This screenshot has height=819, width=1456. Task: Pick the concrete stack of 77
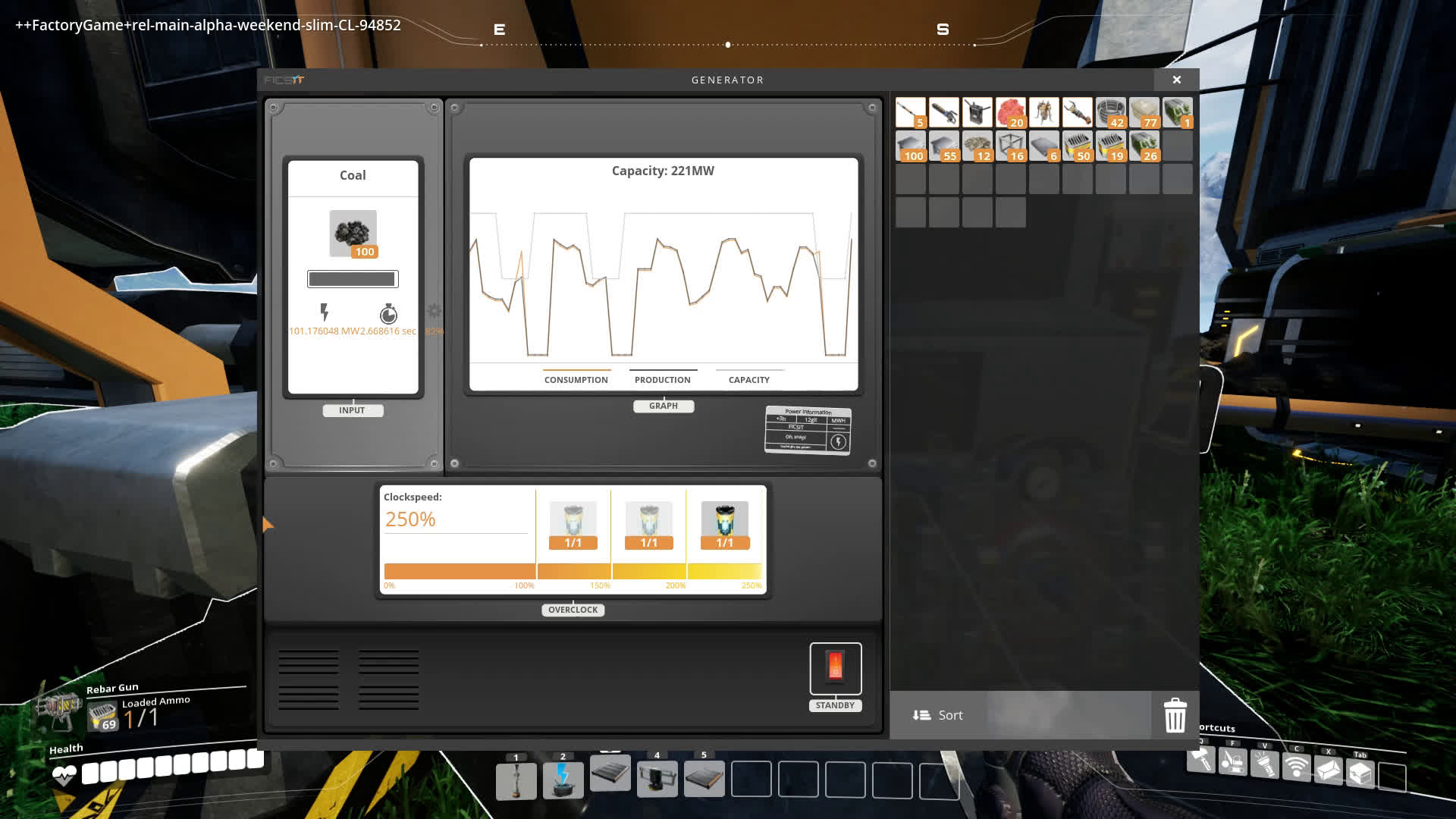coord(1144,112)
